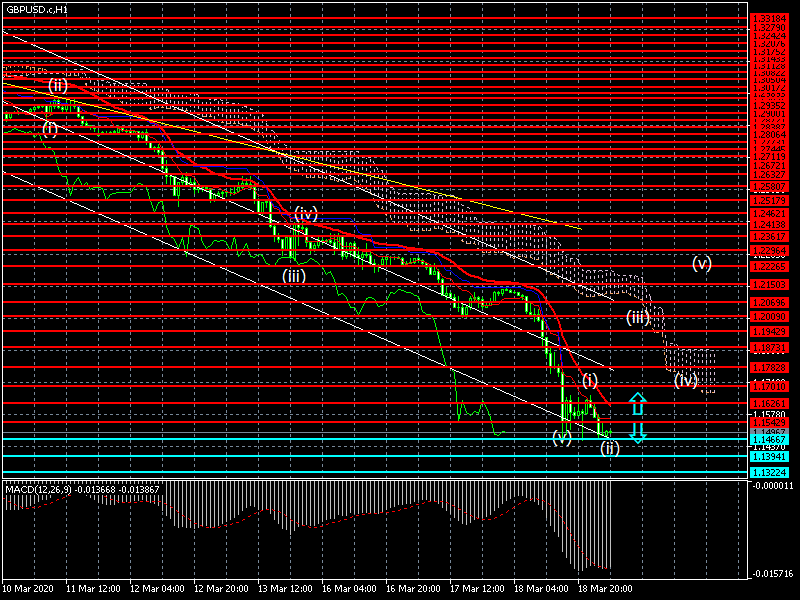Select the 1.33184 price level label
Screen dimensions: 800x600
[x=769, y=19]
